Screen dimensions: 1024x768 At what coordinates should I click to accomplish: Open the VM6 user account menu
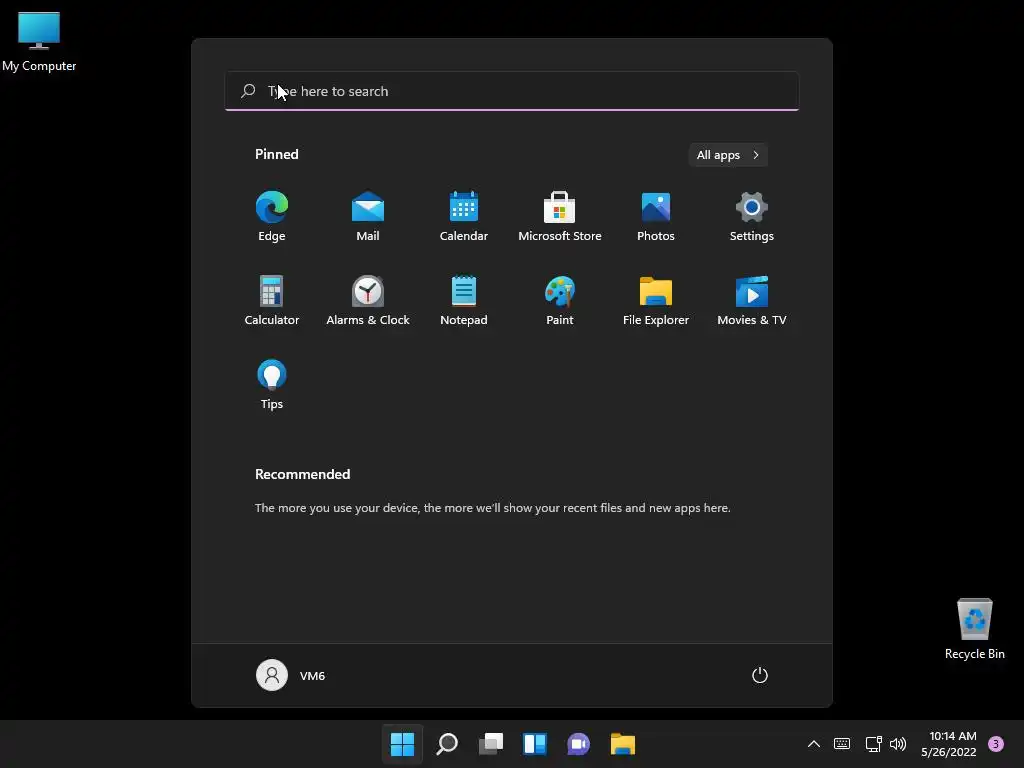click(291, 675)
